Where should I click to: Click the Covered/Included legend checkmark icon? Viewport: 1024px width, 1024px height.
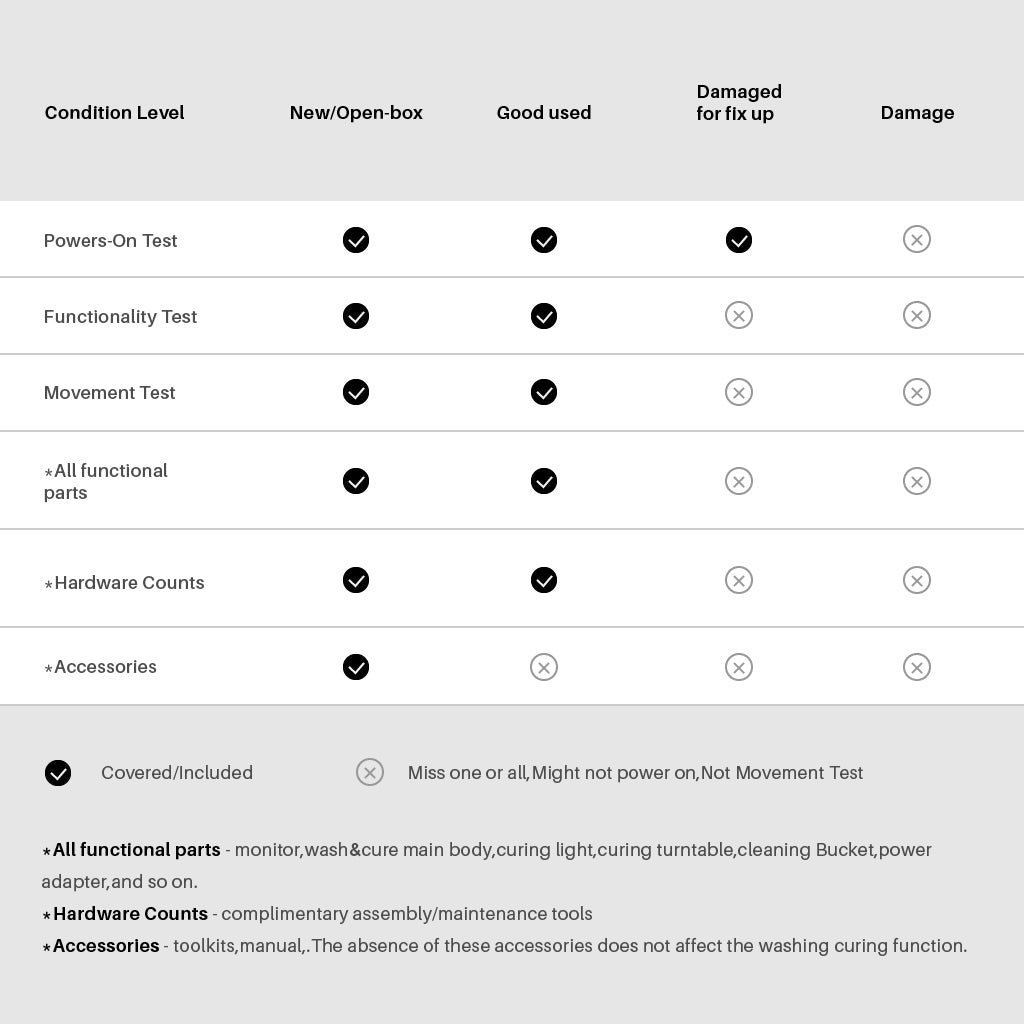click(x=58, y=773)
